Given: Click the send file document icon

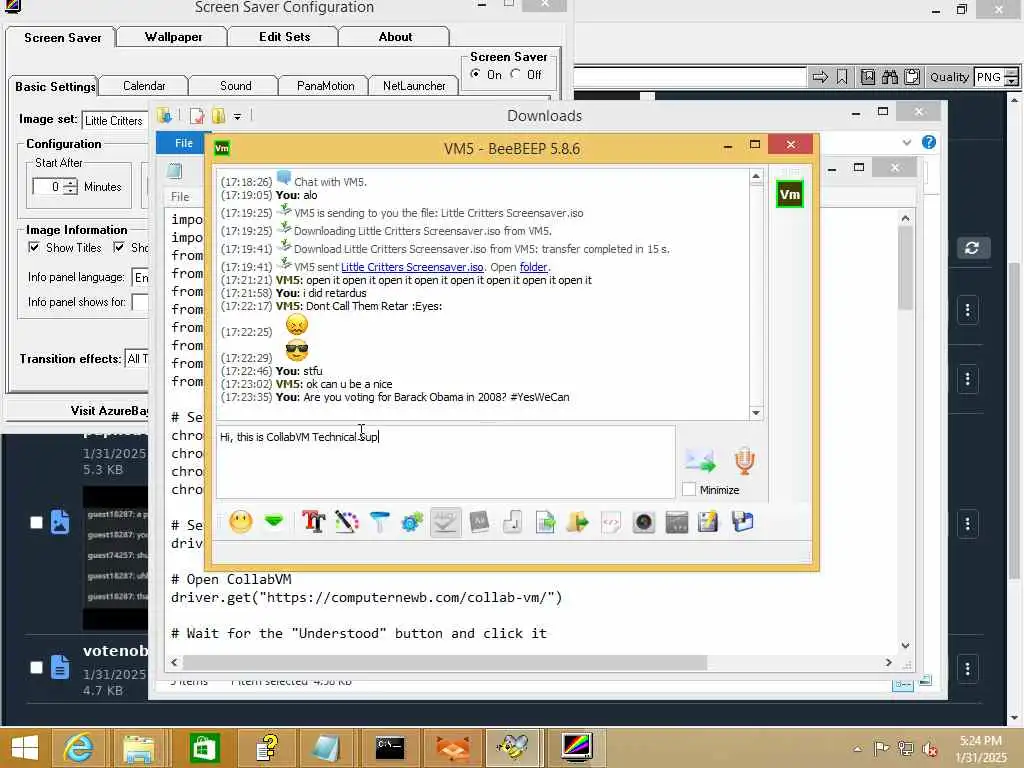Looking at the screenshot, I should (545, 522).
